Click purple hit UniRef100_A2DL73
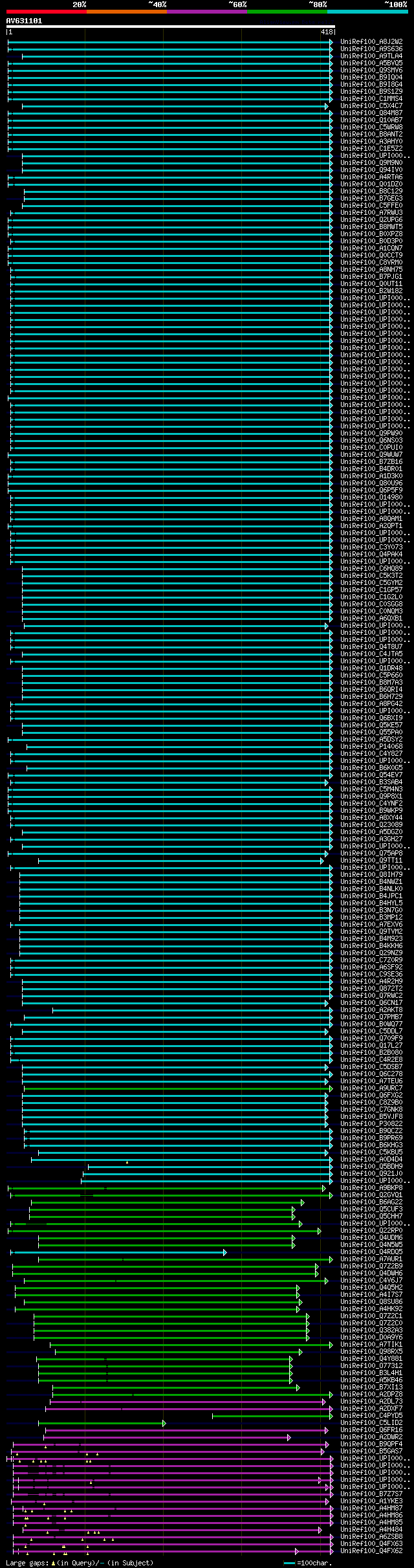This screenshot has width=414, height=1568. click(x=371, y=1401)
